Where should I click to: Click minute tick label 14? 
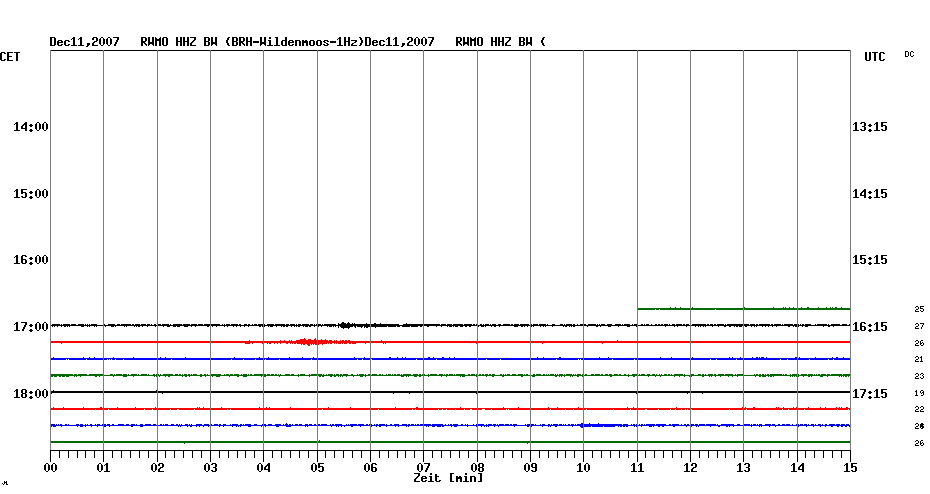coord(797,467)
